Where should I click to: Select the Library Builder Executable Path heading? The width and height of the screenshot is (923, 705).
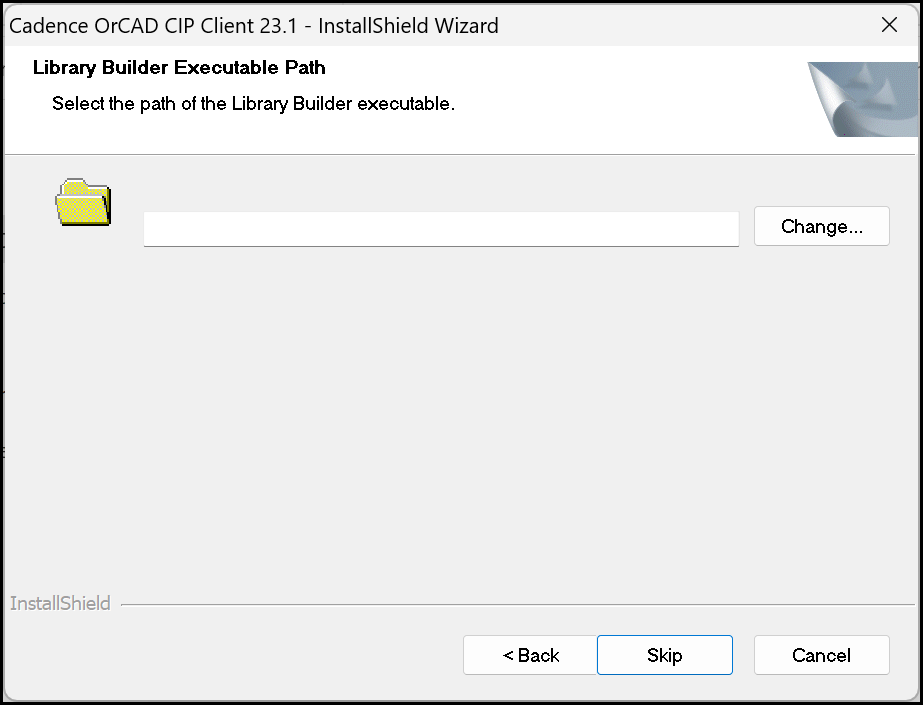179,67
